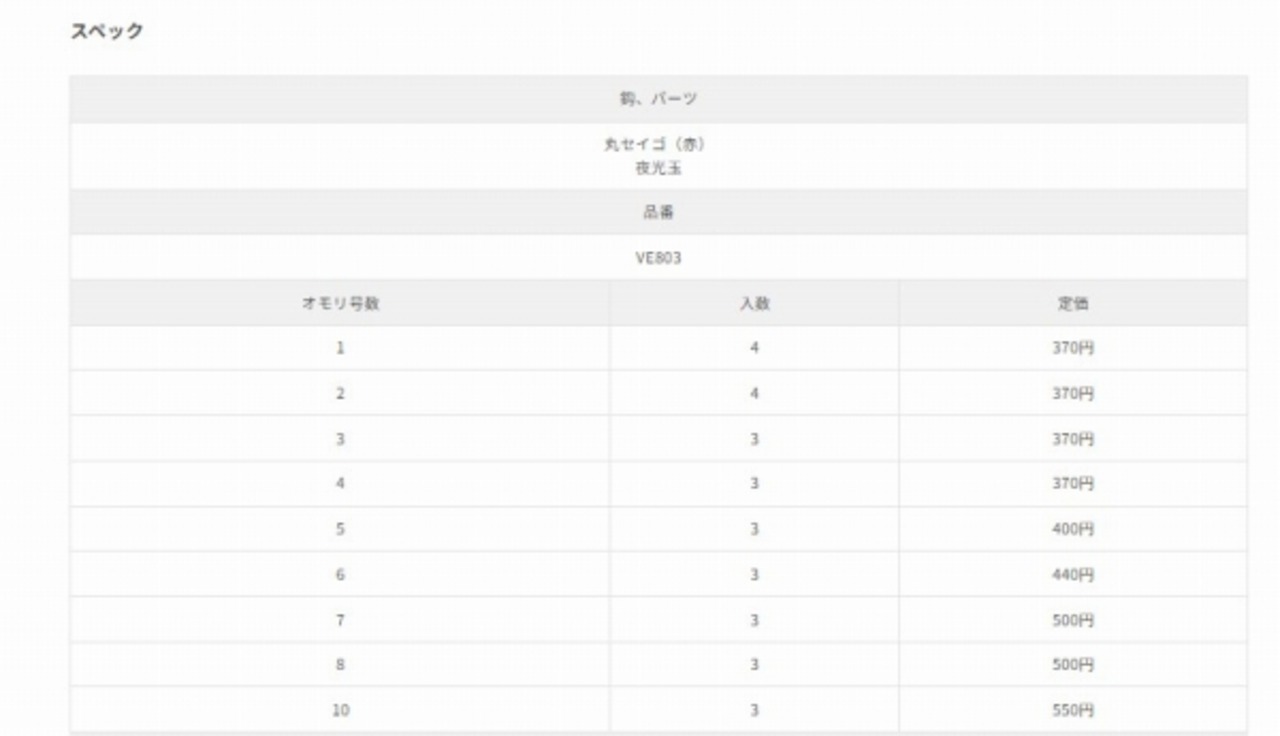
Task: Click the 夜光玉 text
Action: pos(658,168)
